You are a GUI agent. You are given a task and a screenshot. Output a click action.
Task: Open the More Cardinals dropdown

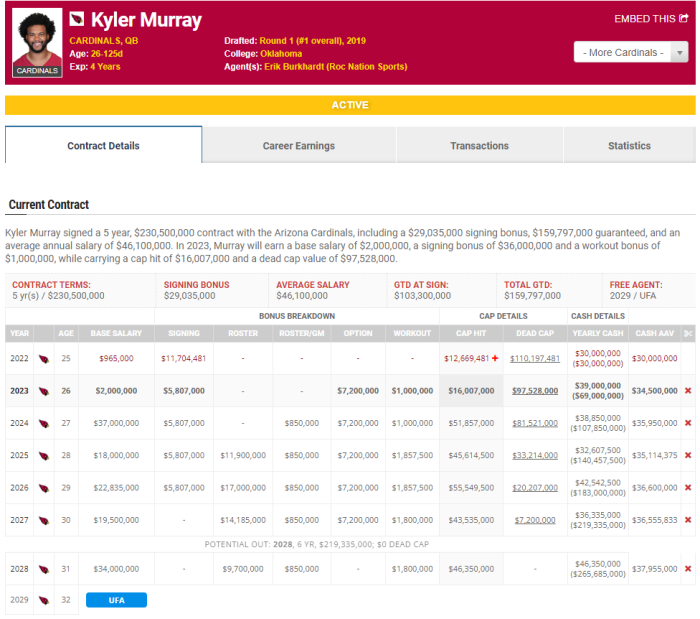[x=631, y=52]
